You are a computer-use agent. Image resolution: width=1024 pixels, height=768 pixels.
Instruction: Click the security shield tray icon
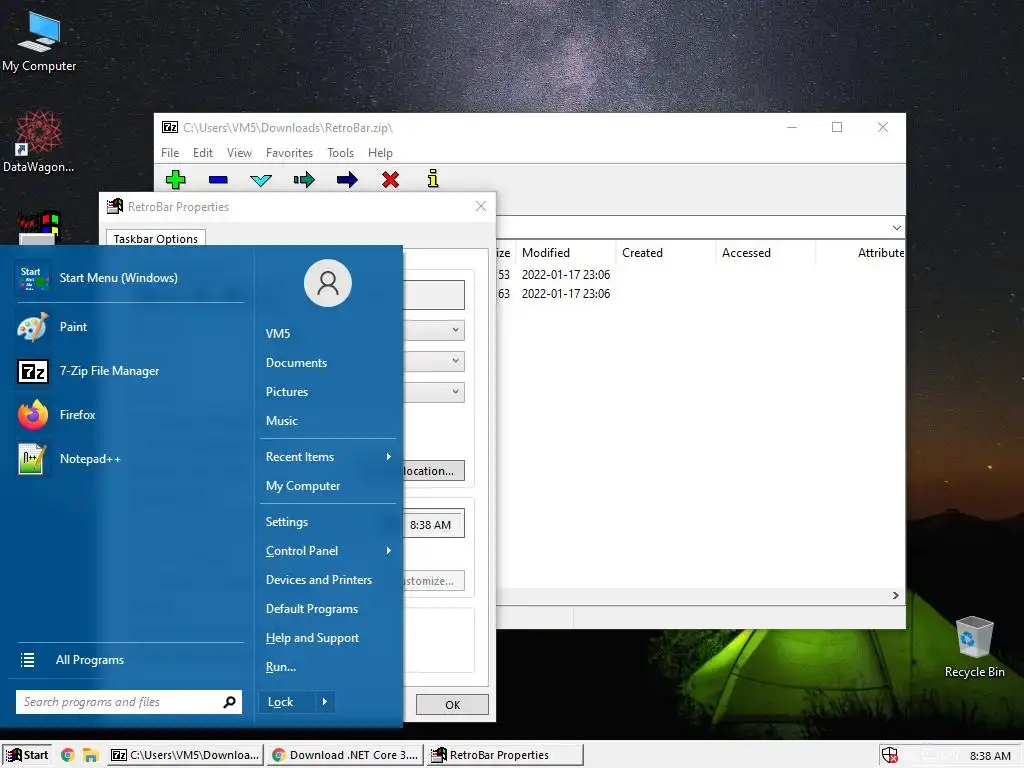(x=889, y=755)
